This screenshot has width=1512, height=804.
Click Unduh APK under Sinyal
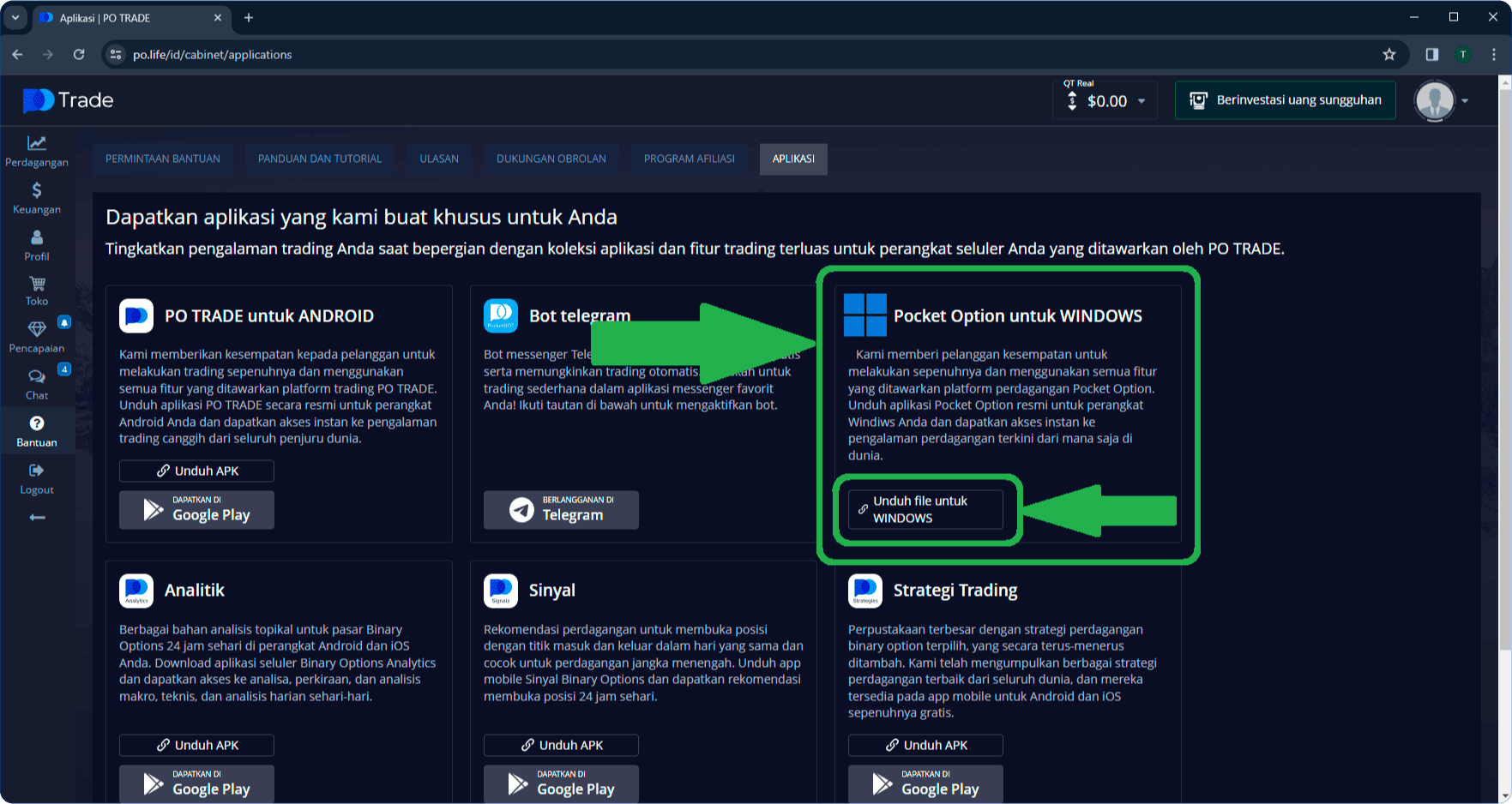561,745
